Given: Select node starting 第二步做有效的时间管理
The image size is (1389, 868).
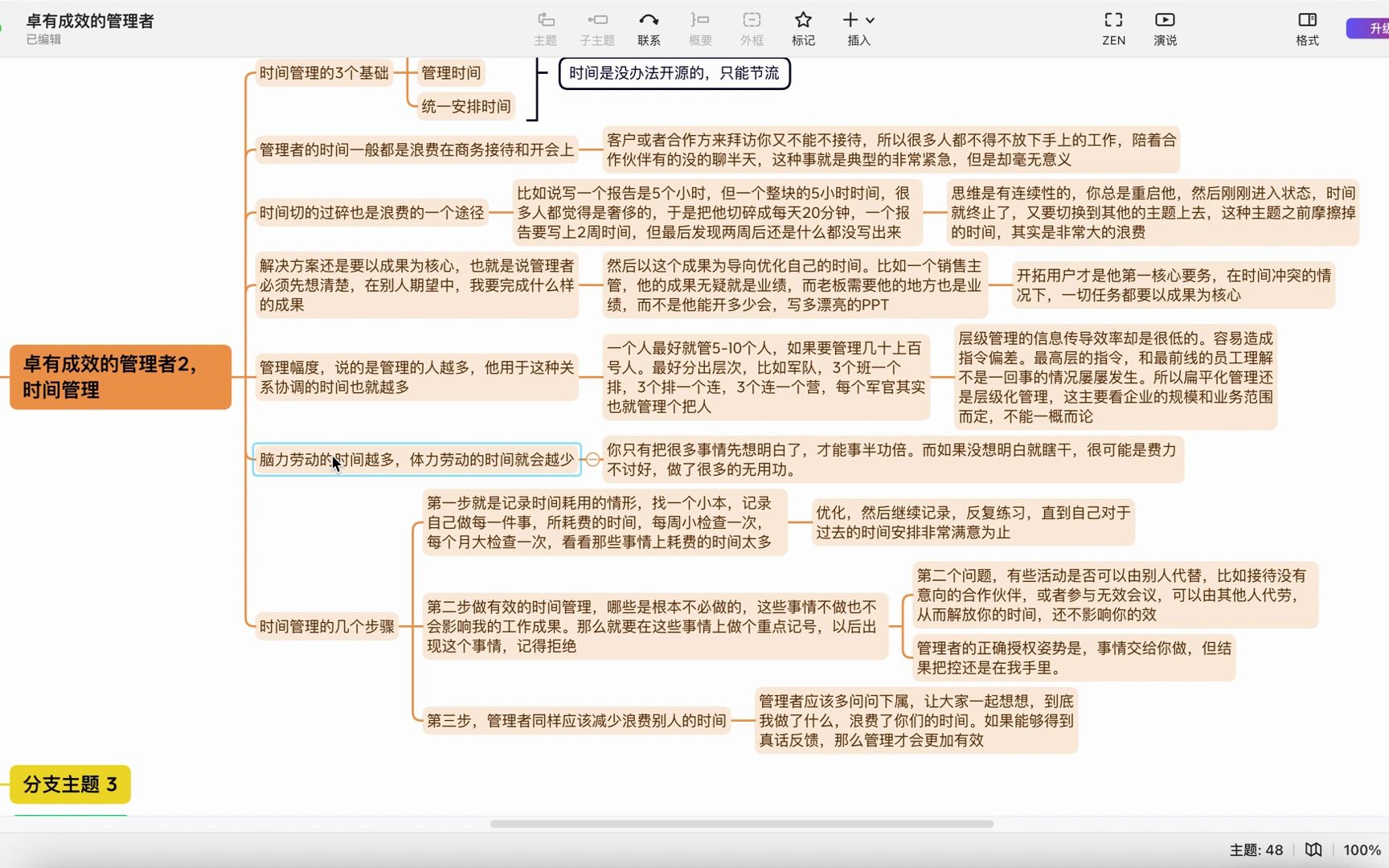Looking at the screenshot, I should pyautogui.click(x=655, y=626).
